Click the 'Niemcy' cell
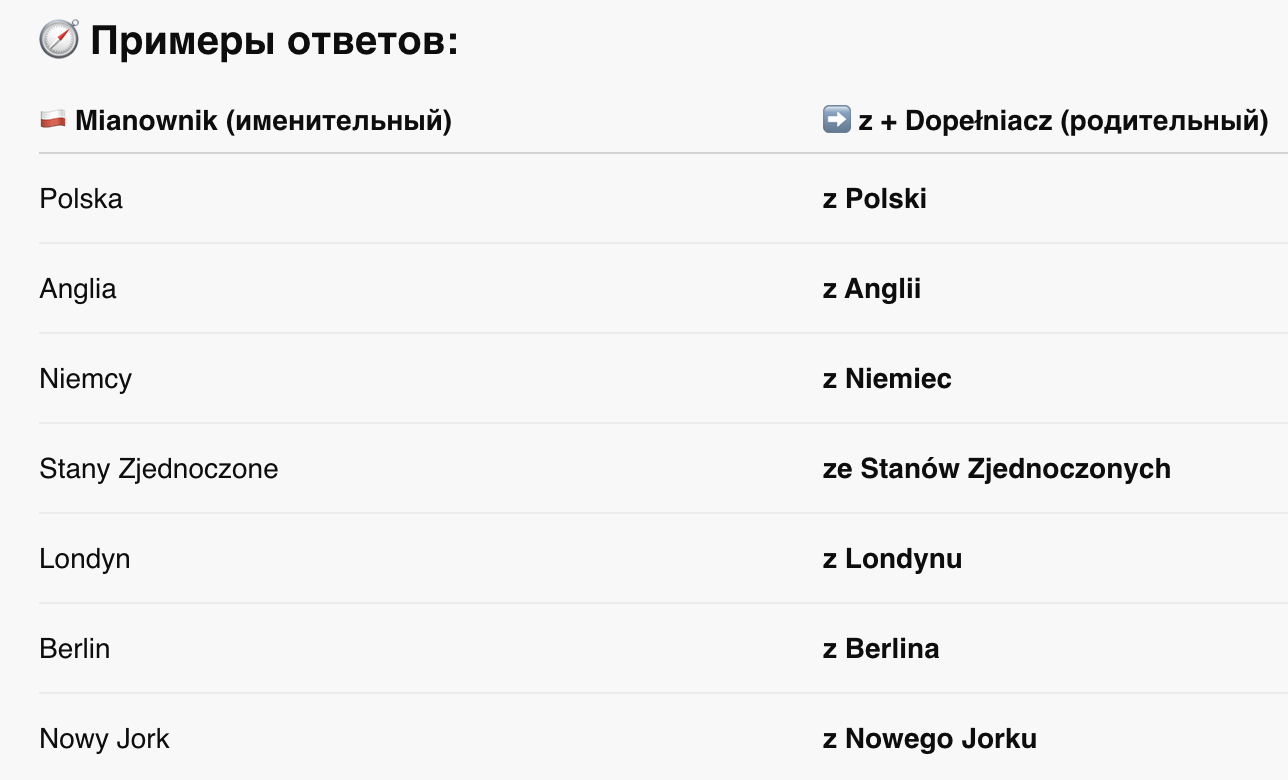The width and height of the screenshot is (1288, 780). (86, 379)
